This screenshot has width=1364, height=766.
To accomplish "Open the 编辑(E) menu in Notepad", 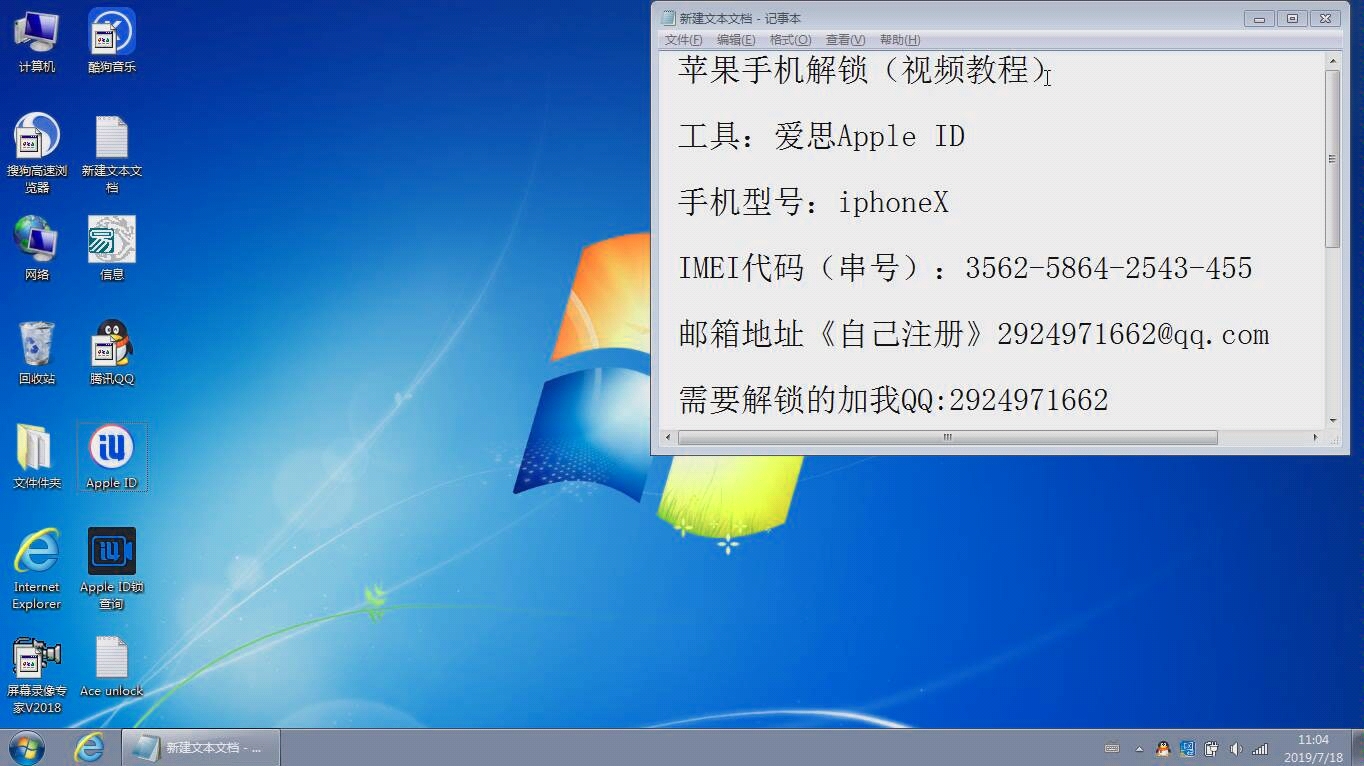I will (736, 40).
